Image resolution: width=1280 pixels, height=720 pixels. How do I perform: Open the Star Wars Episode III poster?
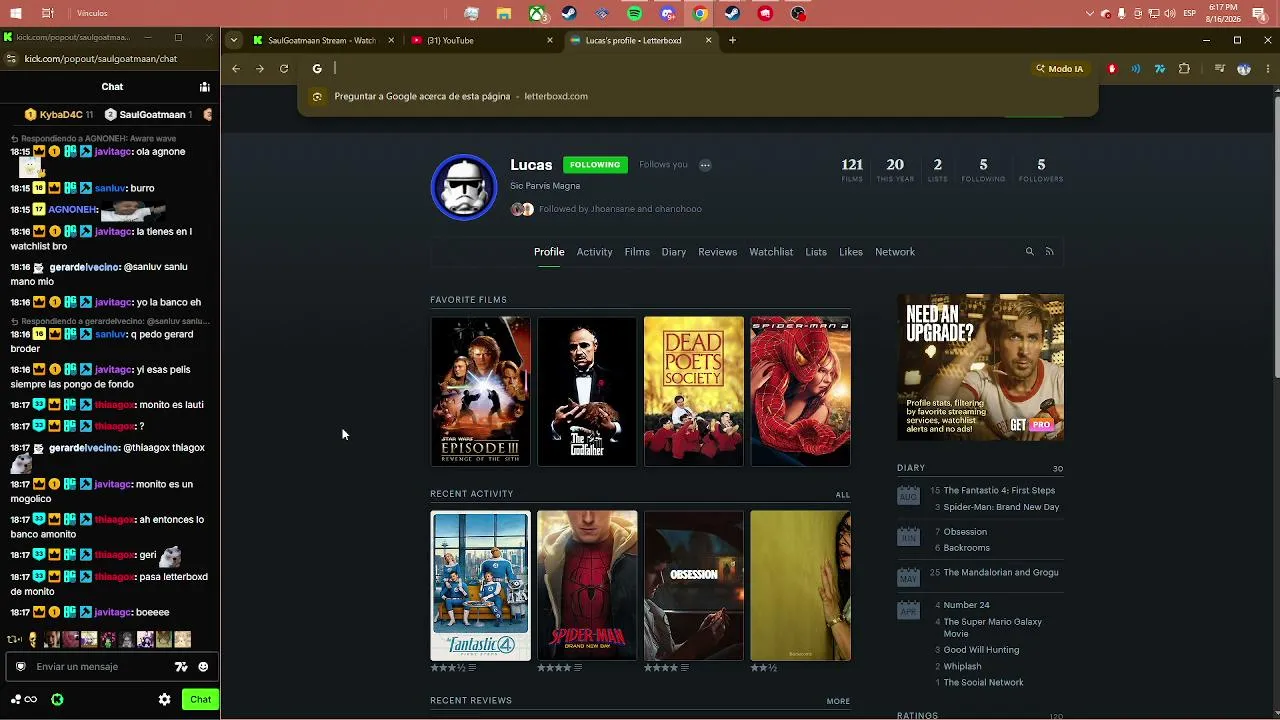pyautogui.click(x=481, y=392)
